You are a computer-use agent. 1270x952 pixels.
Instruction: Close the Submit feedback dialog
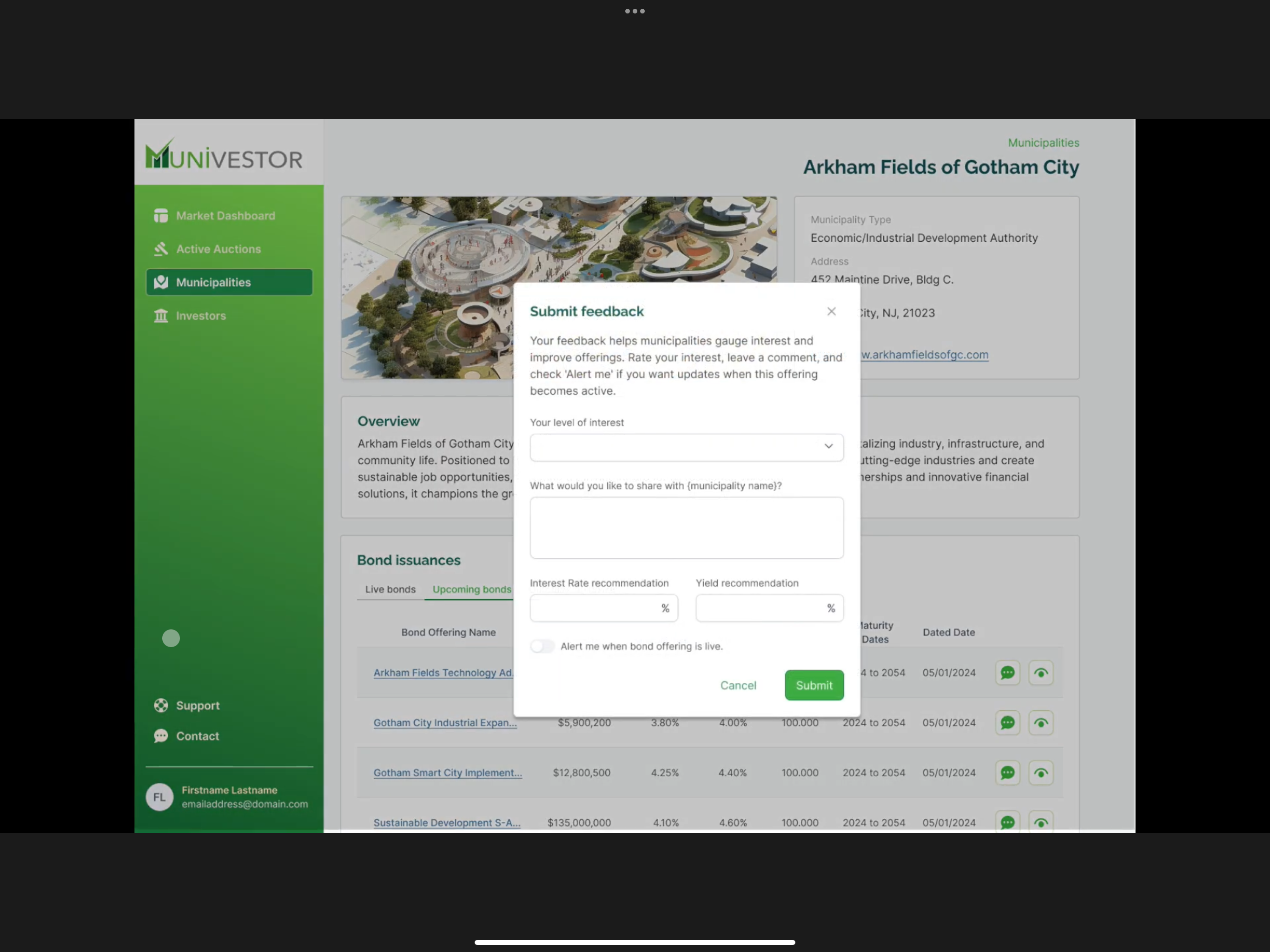831,311
